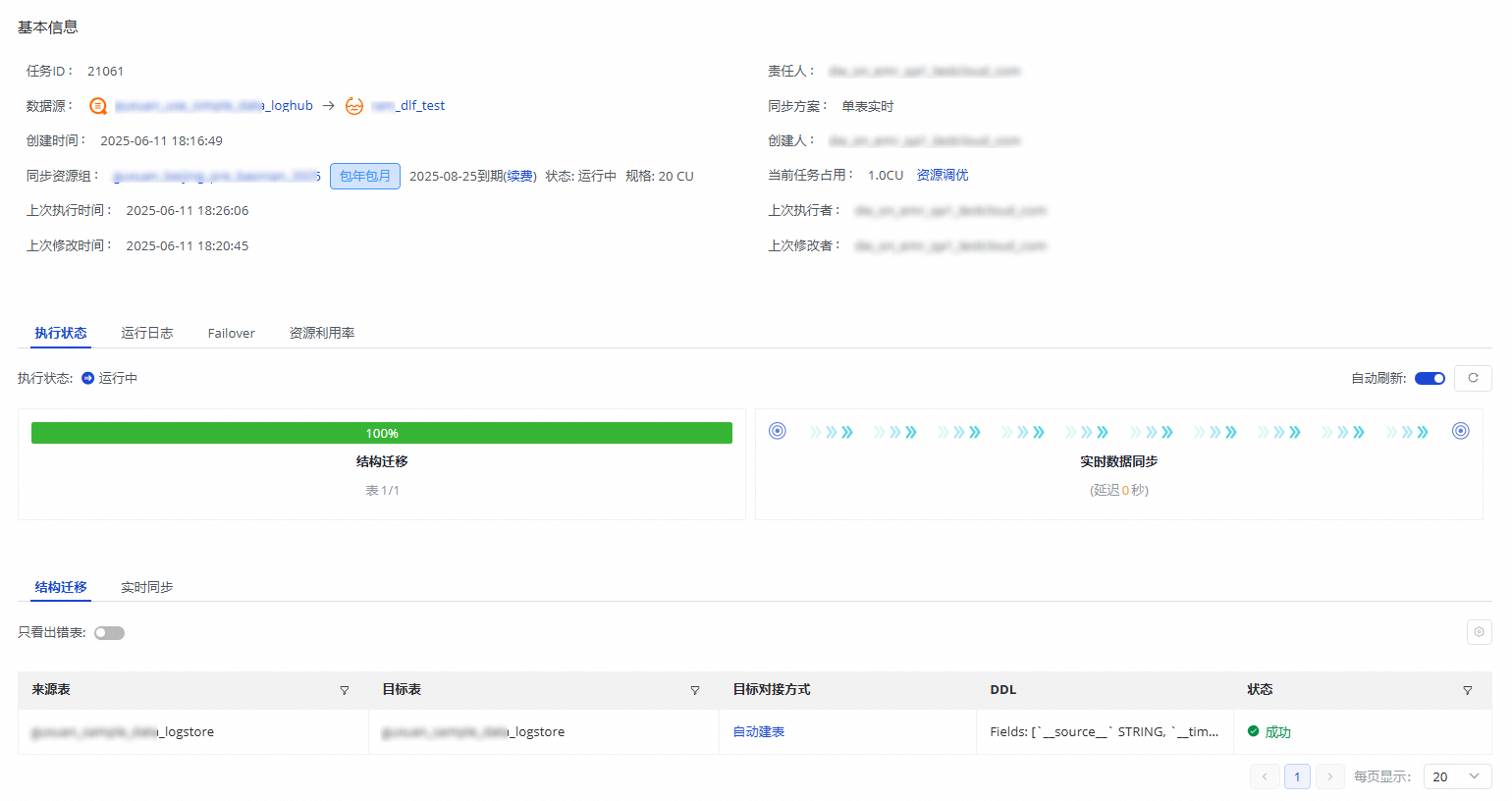Viewport: 1512px width, 801px height.
Task: Click the Loghub data source icon
Action: [98, 106]
